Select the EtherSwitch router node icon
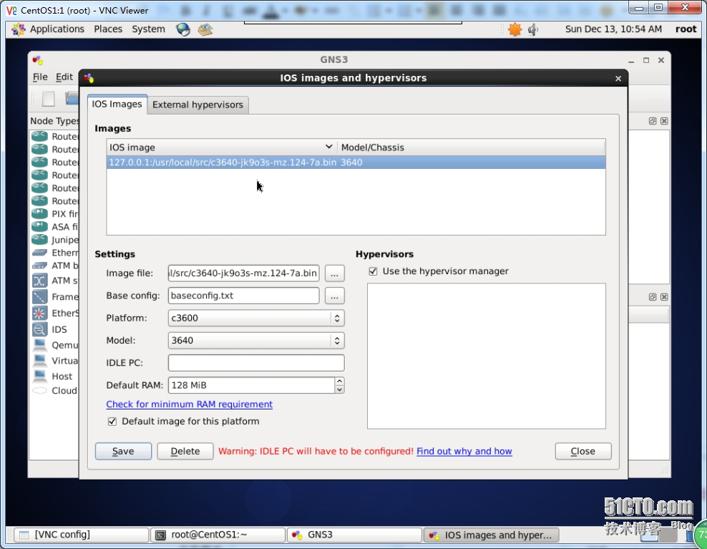The height and width of the screenshot is (549, 707). click(40, 313)
